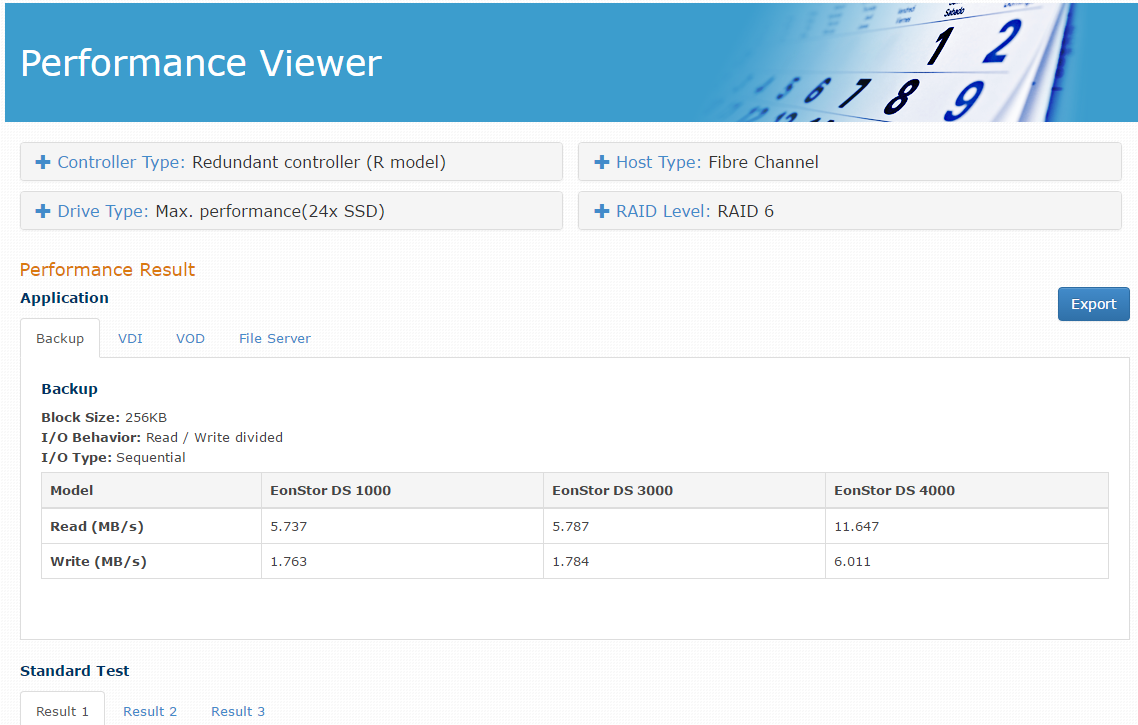
Task: Select the 5.787 read value cell
Action: pyautogui.click(x=684, y=526)
